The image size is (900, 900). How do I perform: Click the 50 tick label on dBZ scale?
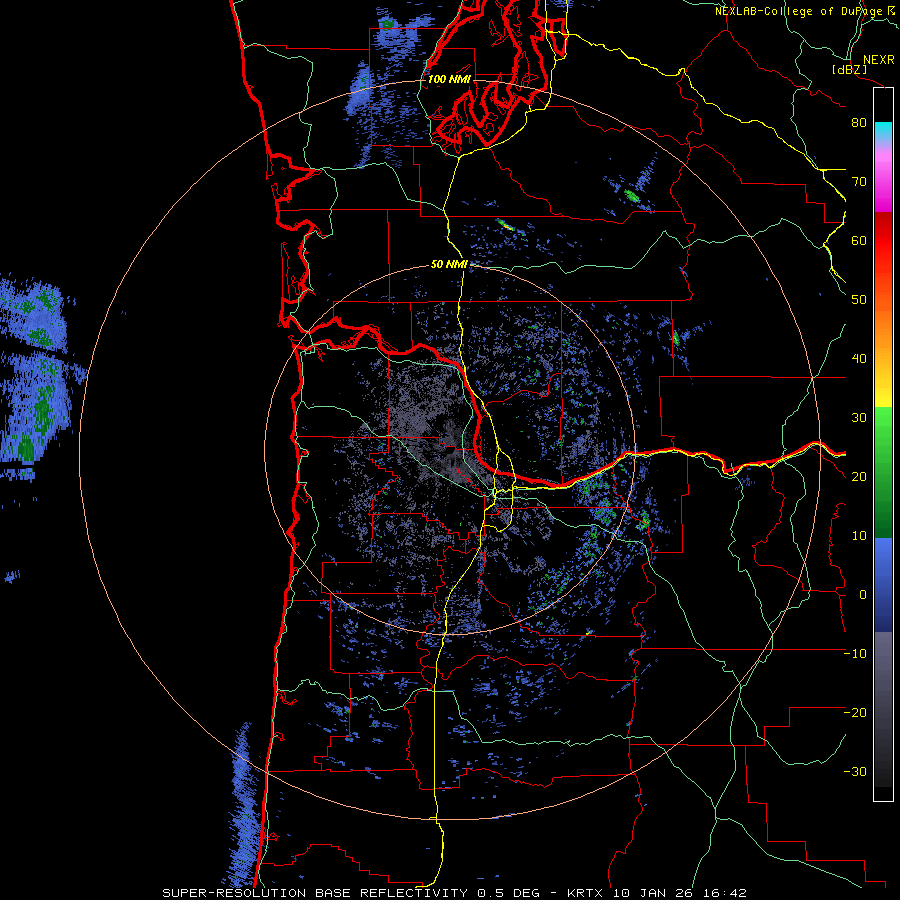coord(859,300)
